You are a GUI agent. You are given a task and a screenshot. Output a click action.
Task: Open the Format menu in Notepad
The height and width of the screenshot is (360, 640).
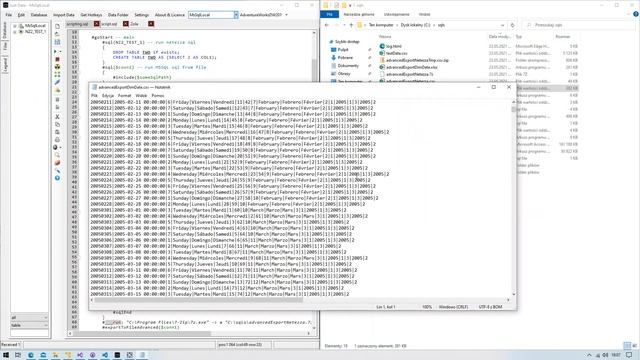click(124, 96)
